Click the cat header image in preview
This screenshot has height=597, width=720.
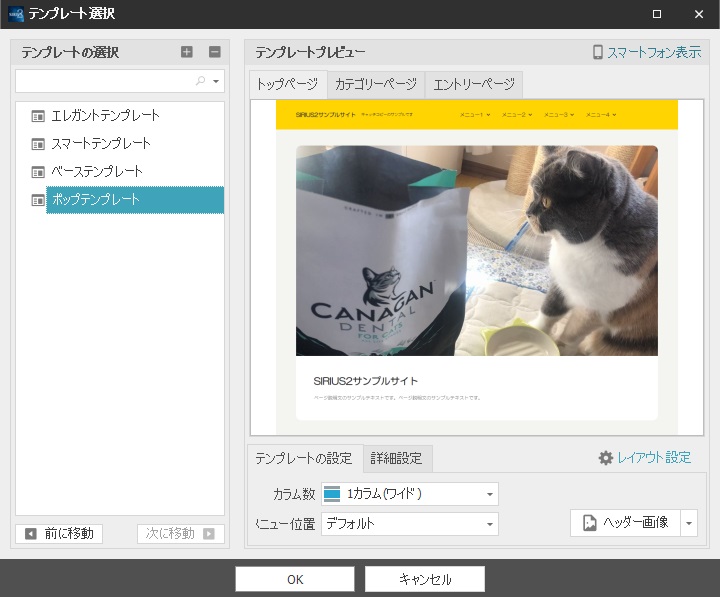tap(477, 251)
